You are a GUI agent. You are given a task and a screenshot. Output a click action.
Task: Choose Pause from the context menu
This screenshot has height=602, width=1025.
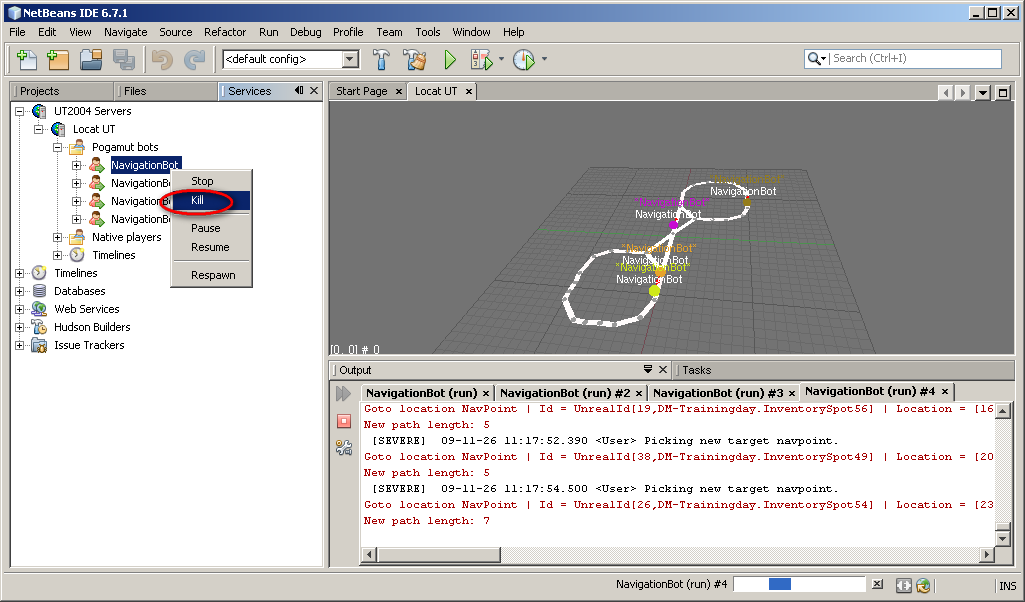[x=210, y=228]
